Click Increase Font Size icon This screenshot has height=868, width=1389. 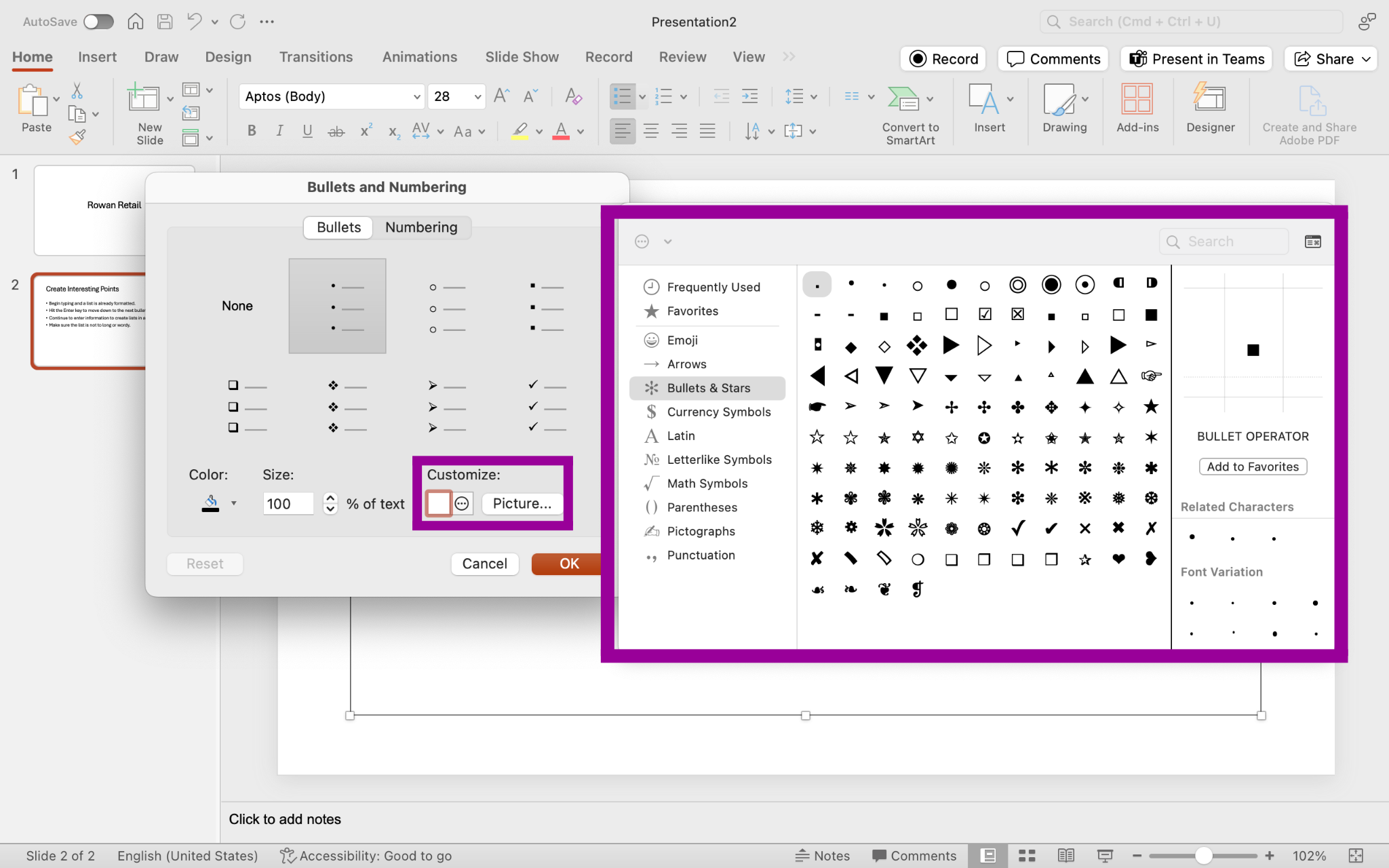click(502, 96)
